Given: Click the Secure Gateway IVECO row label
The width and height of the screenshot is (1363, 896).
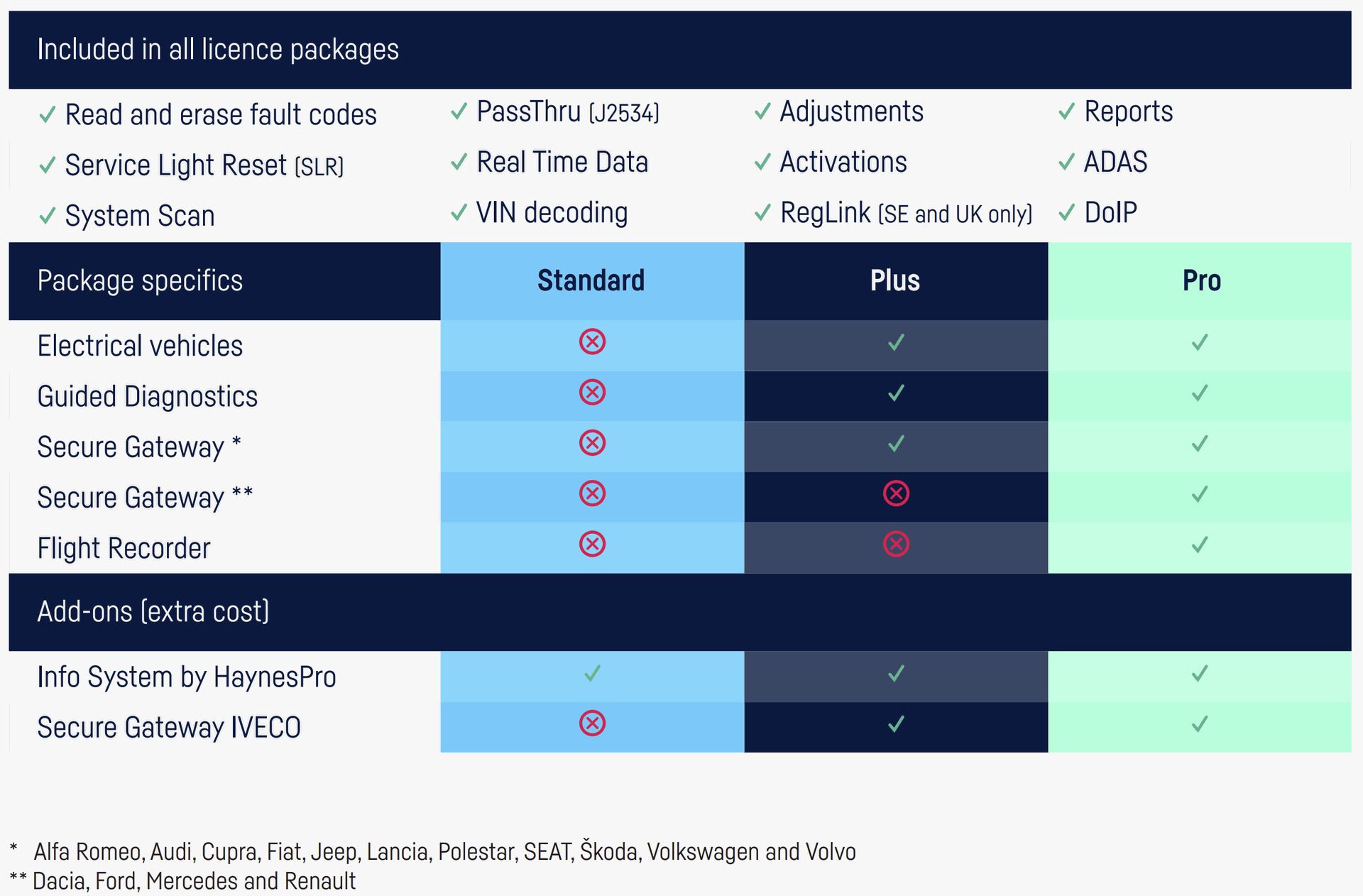Looking at the screenshot, I should coord(169,728).
